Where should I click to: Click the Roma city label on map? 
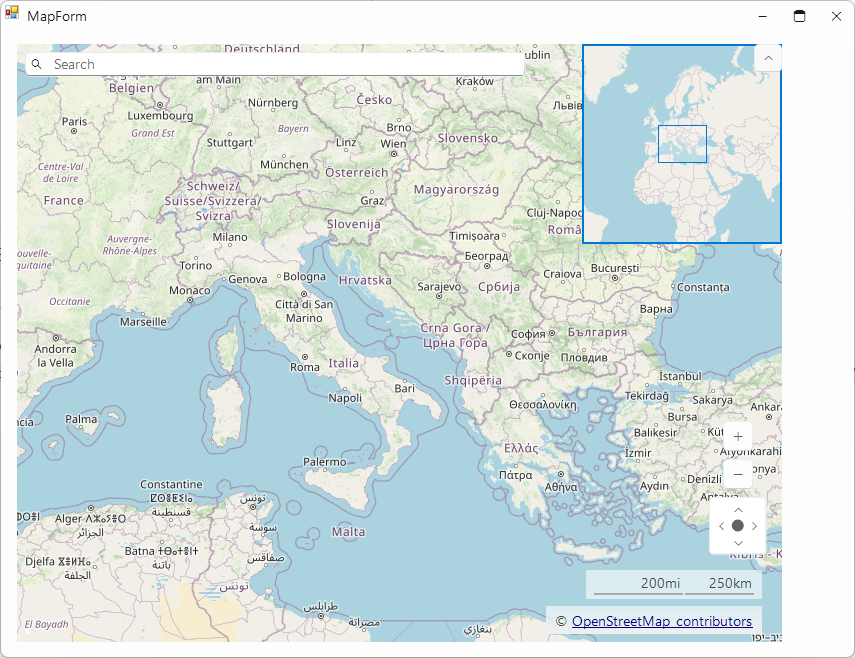point(305,367)
